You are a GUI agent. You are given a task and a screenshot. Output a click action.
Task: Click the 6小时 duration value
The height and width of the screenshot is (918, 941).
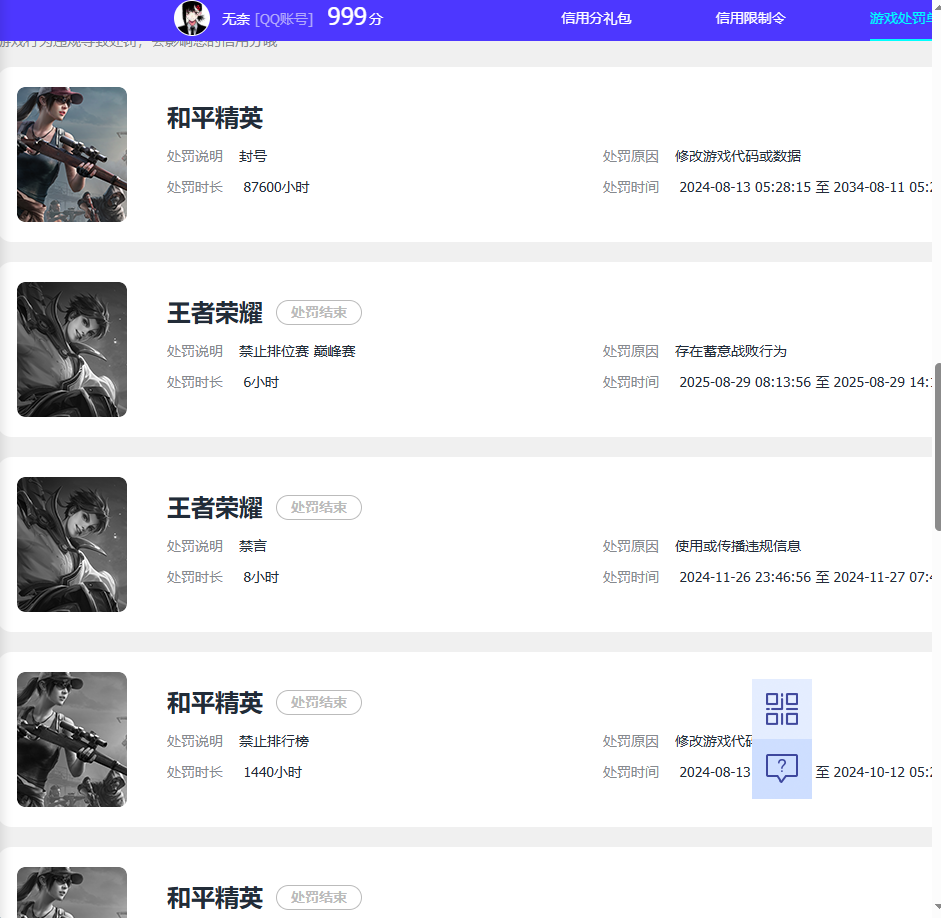261,382
